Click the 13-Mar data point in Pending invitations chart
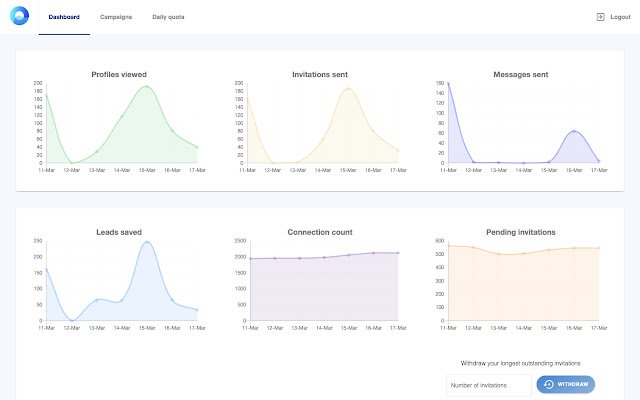The height and width of the screenshot is (400, 640). pos(498,254)
